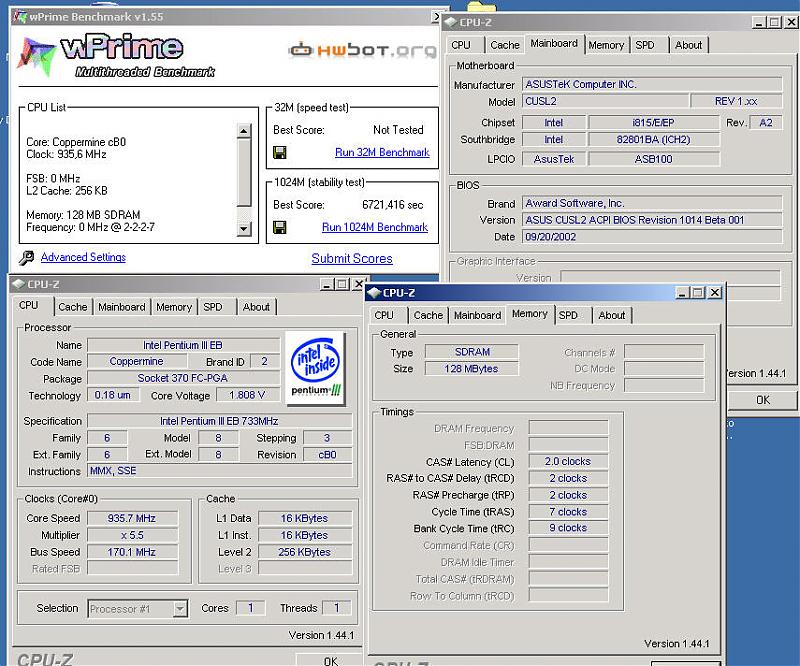Open Cache tab in Mainboard CPU-Z window

[x=505, y=45]
